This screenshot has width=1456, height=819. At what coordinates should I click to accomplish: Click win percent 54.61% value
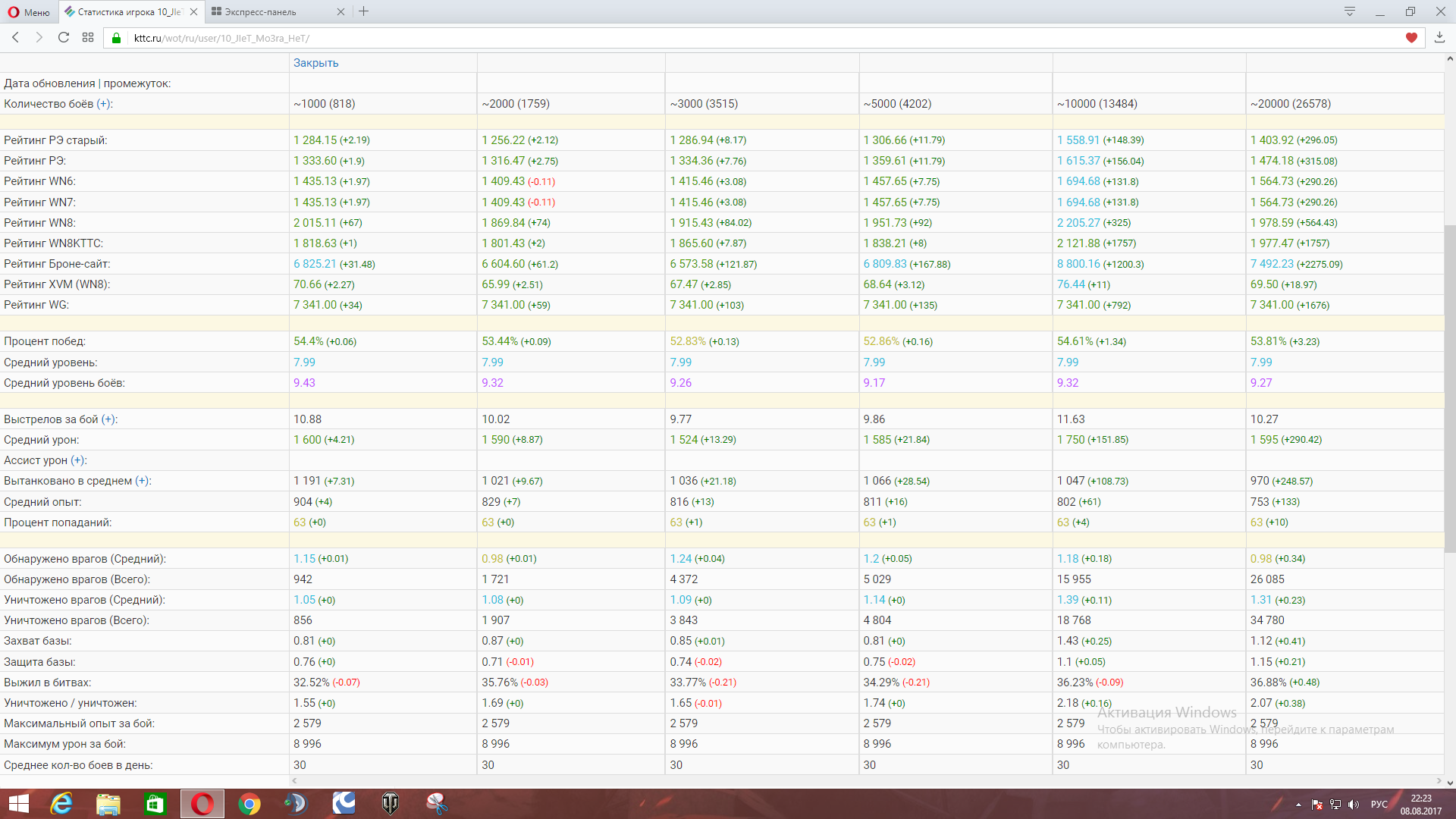point(1075,341)
